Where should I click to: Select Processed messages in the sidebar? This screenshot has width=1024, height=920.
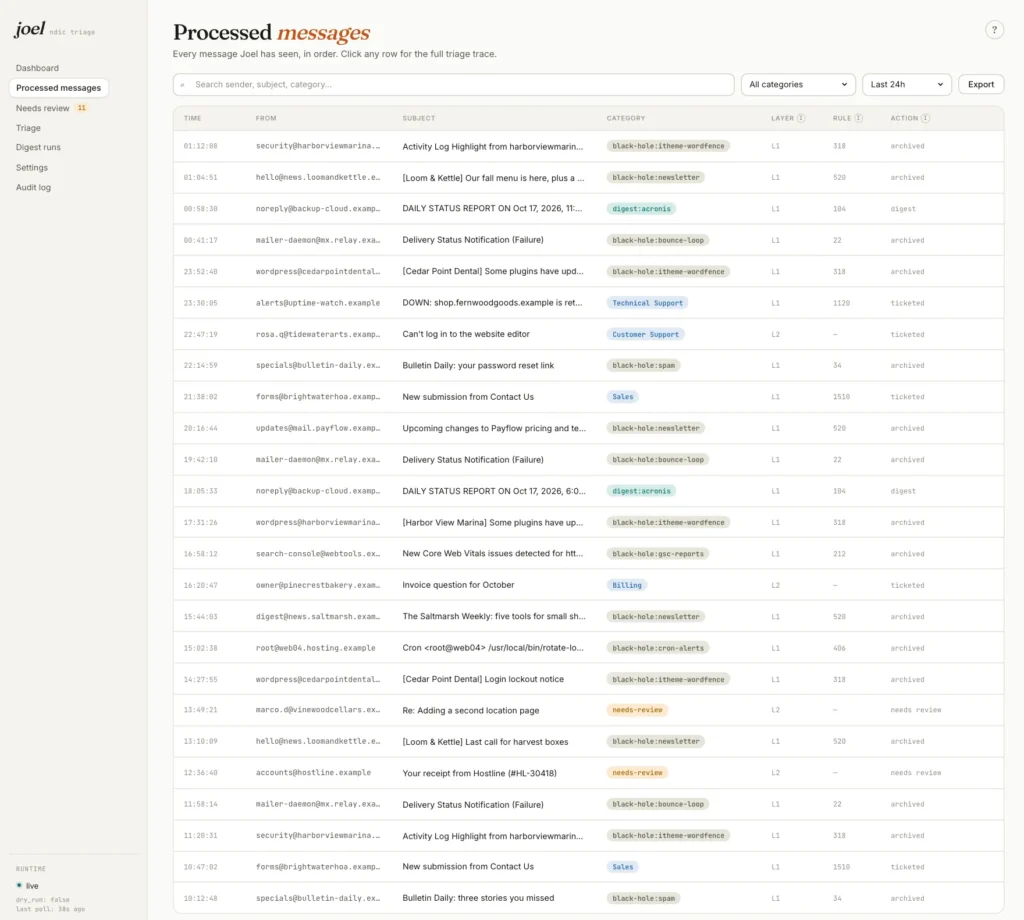(59, 87)
